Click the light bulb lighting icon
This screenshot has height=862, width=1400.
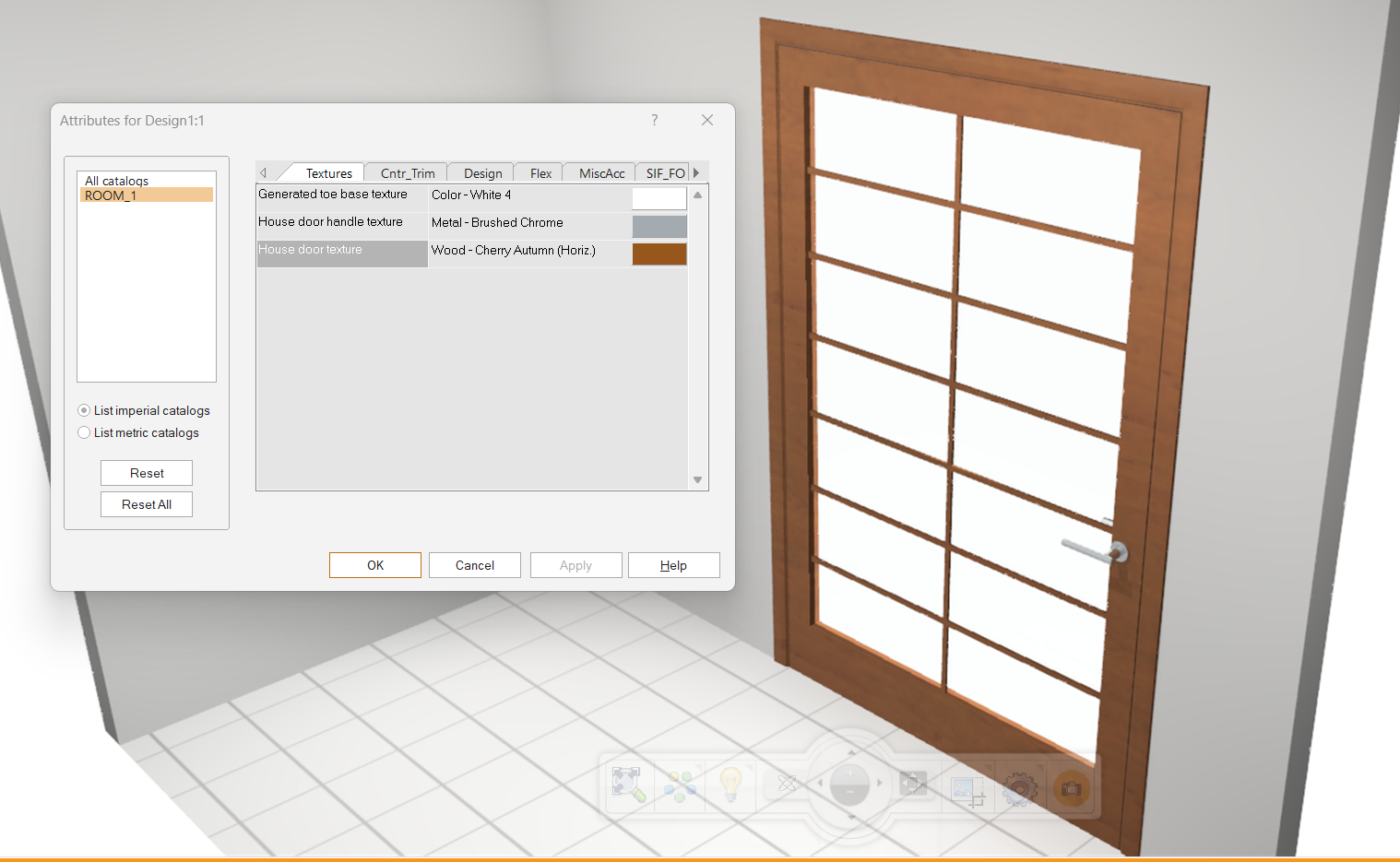tap(730, 785)
